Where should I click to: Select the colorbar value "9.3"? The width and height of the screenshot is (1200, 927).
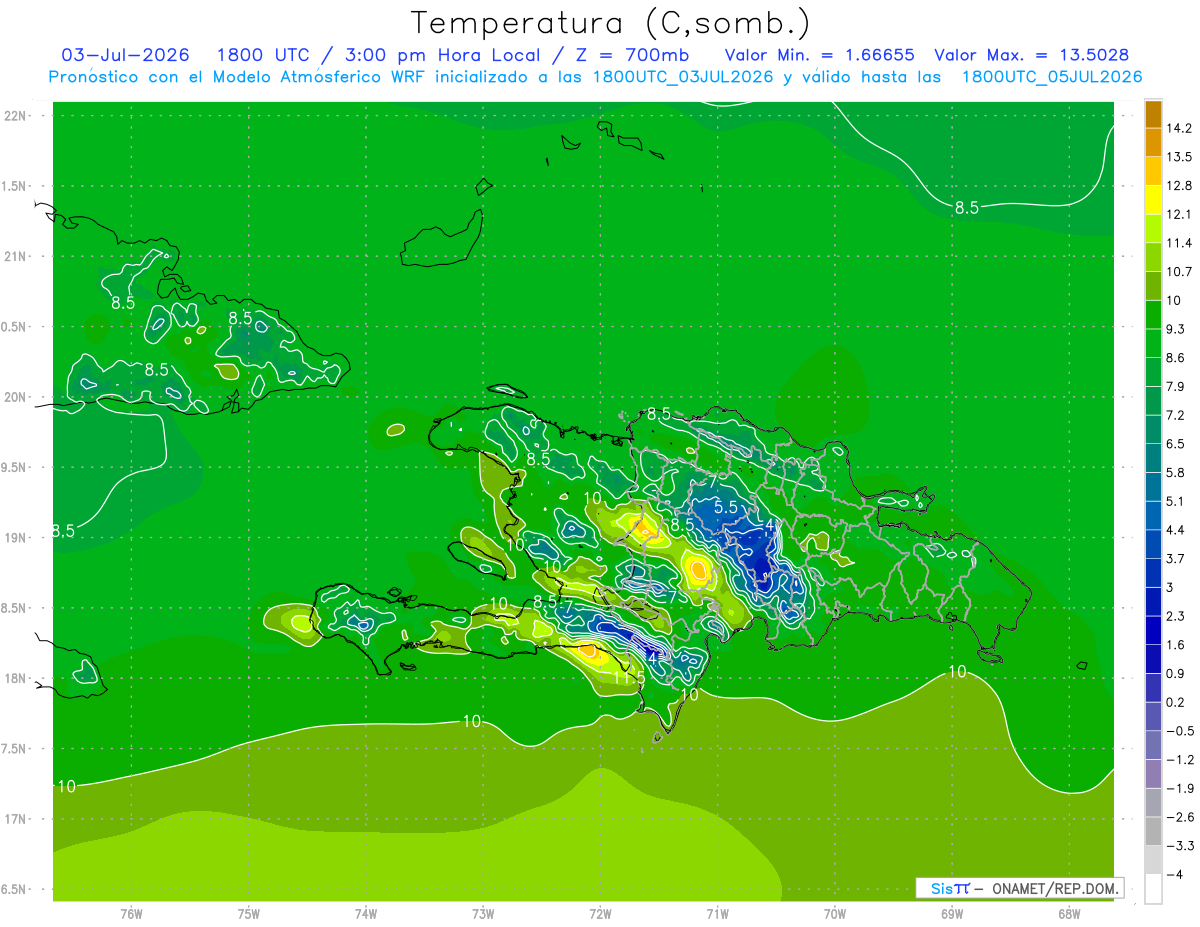[x=1174, y=329]
